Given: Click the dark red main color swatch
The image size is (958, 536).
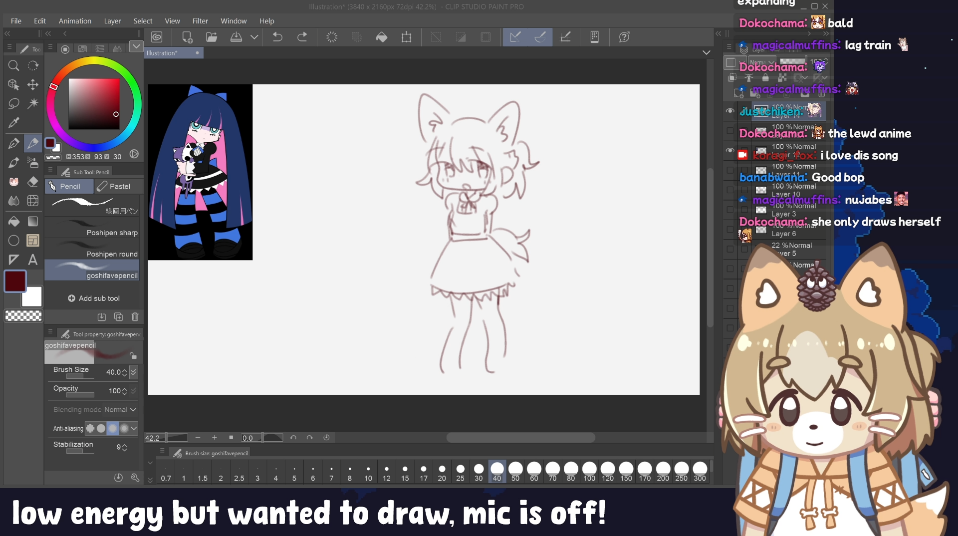Looking at the screenshot, I should 14,280.
